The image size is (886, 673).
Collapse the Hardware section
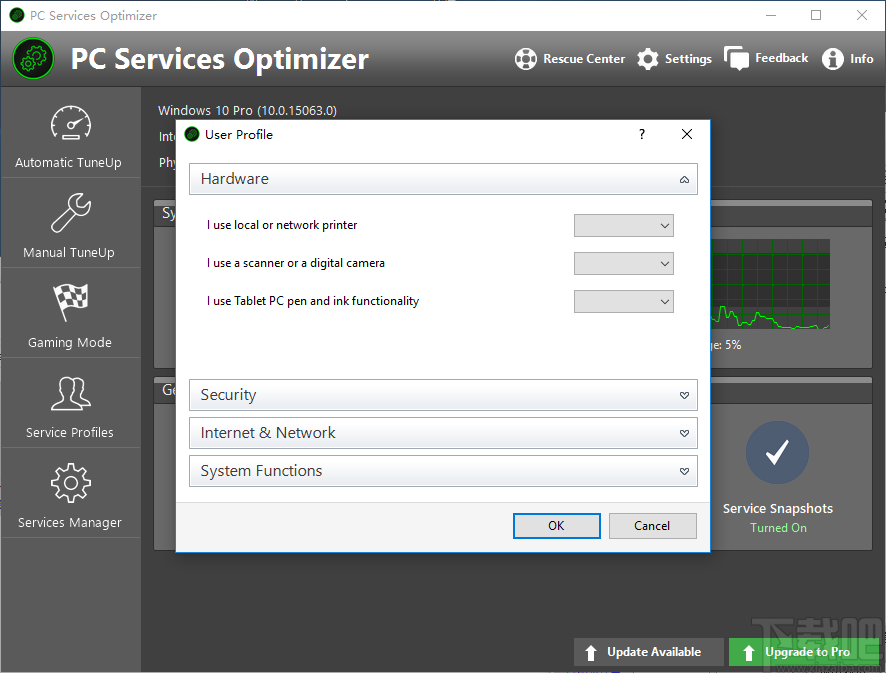coord(684,179)
